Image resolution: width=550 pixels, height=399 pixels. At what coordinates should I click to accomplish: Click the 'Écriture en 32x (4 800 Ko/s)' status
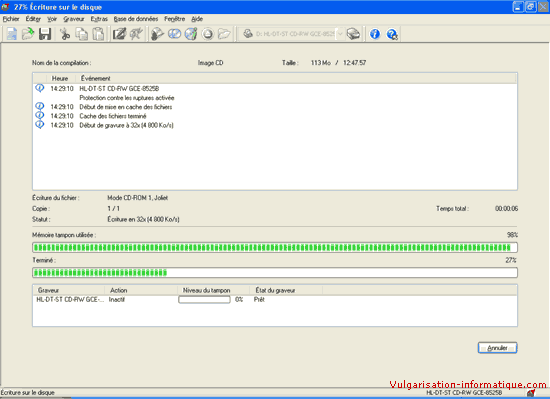(x=143, y=219)
